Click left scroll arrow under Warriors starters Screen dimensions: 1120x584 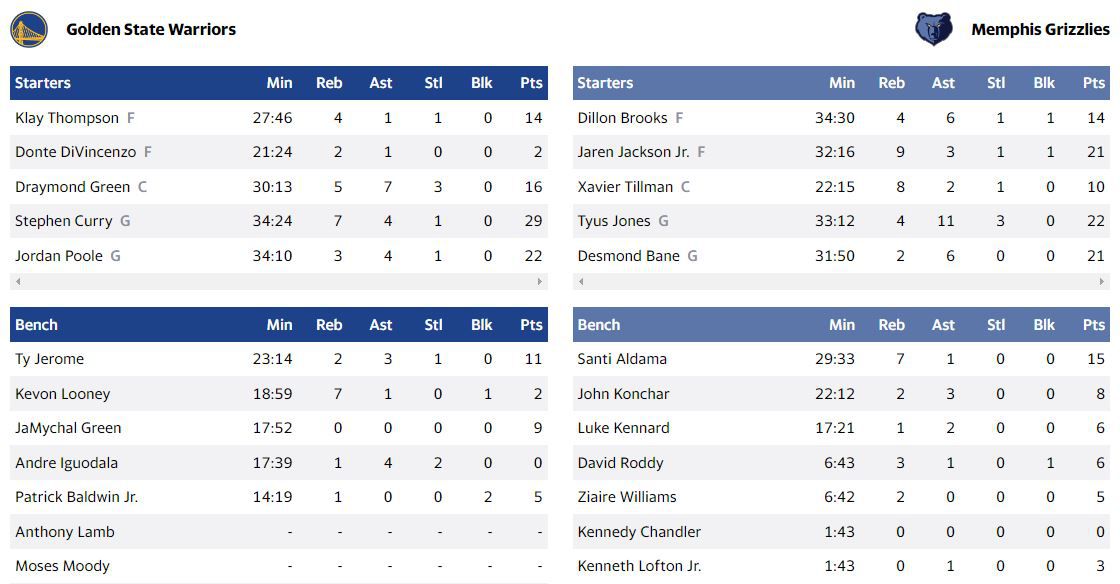coord(18,281)
